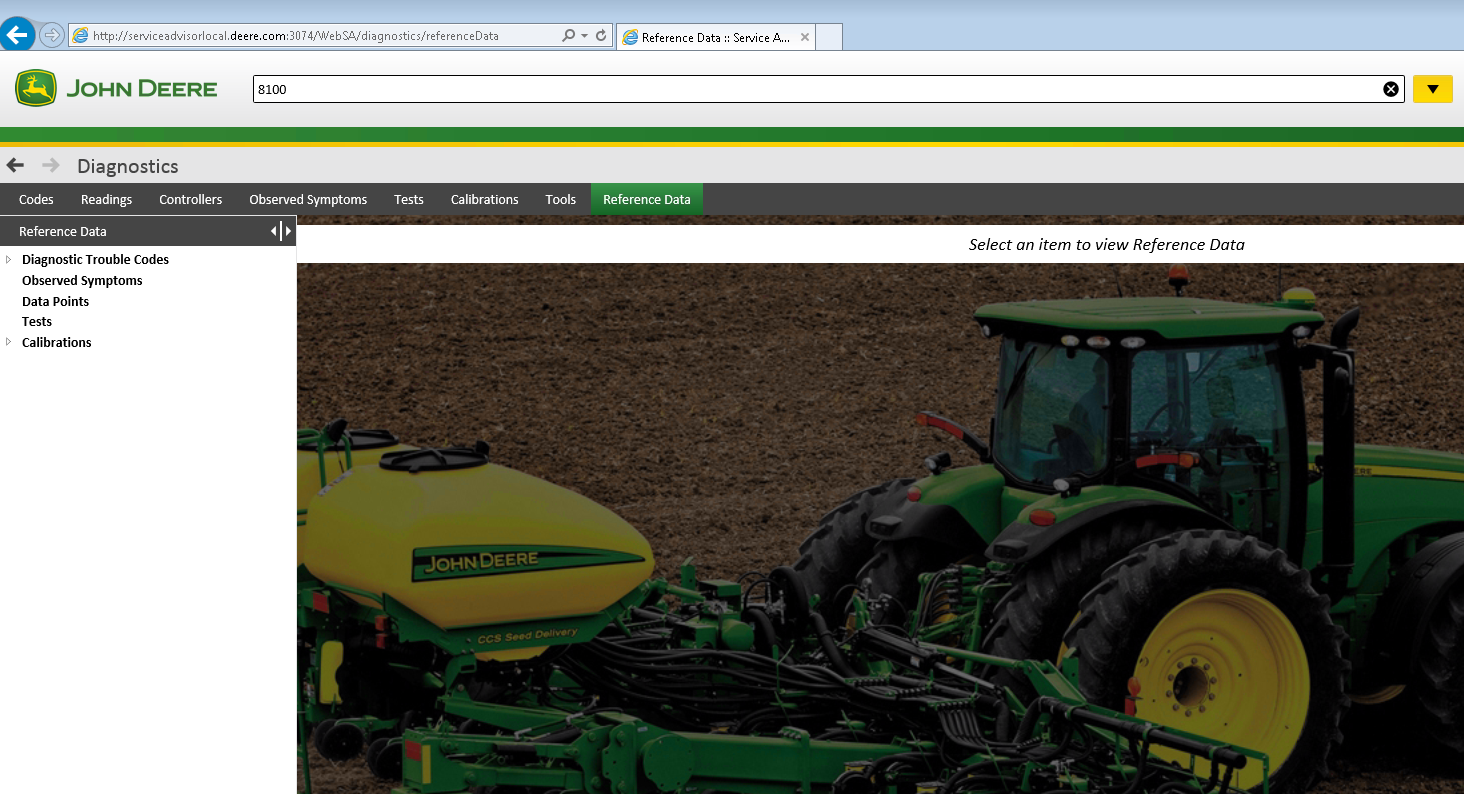The width and height of the screenshot is (1464, 794).
Task: Click the John Deere logo
Action: pyautogui.click(x=116, y=88)
